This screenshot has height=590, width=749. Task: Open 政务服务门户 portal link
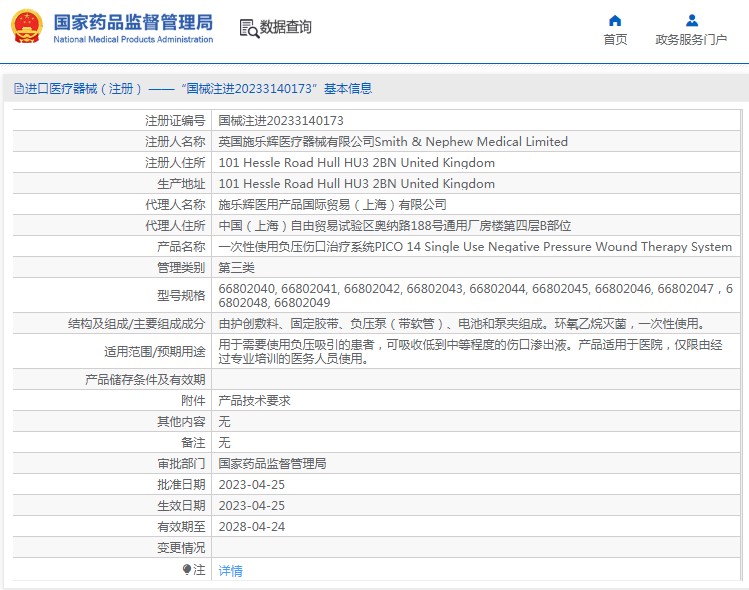point(691,40)
